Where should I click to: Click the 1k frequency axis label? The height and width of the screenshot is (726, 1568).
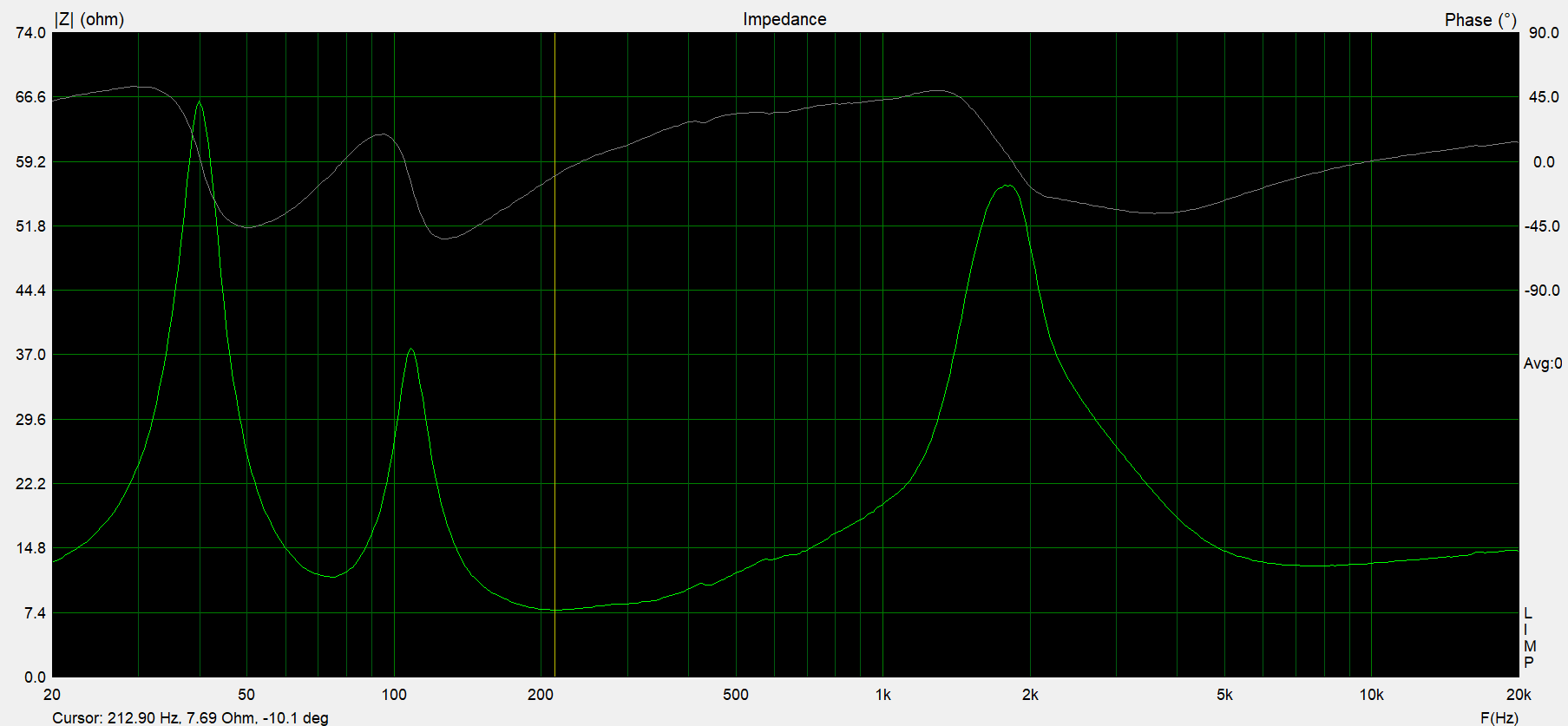882,695
